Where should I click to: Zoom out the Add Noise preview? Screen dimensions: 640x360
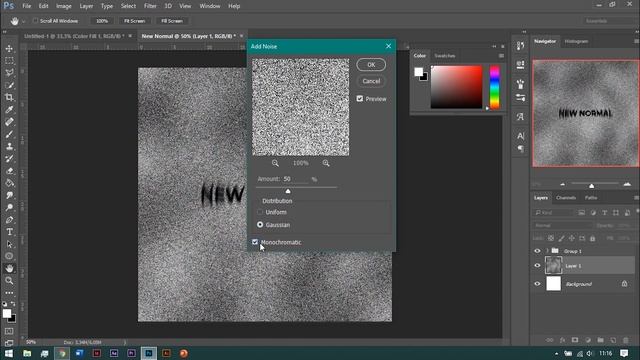[x=275, y=163]
